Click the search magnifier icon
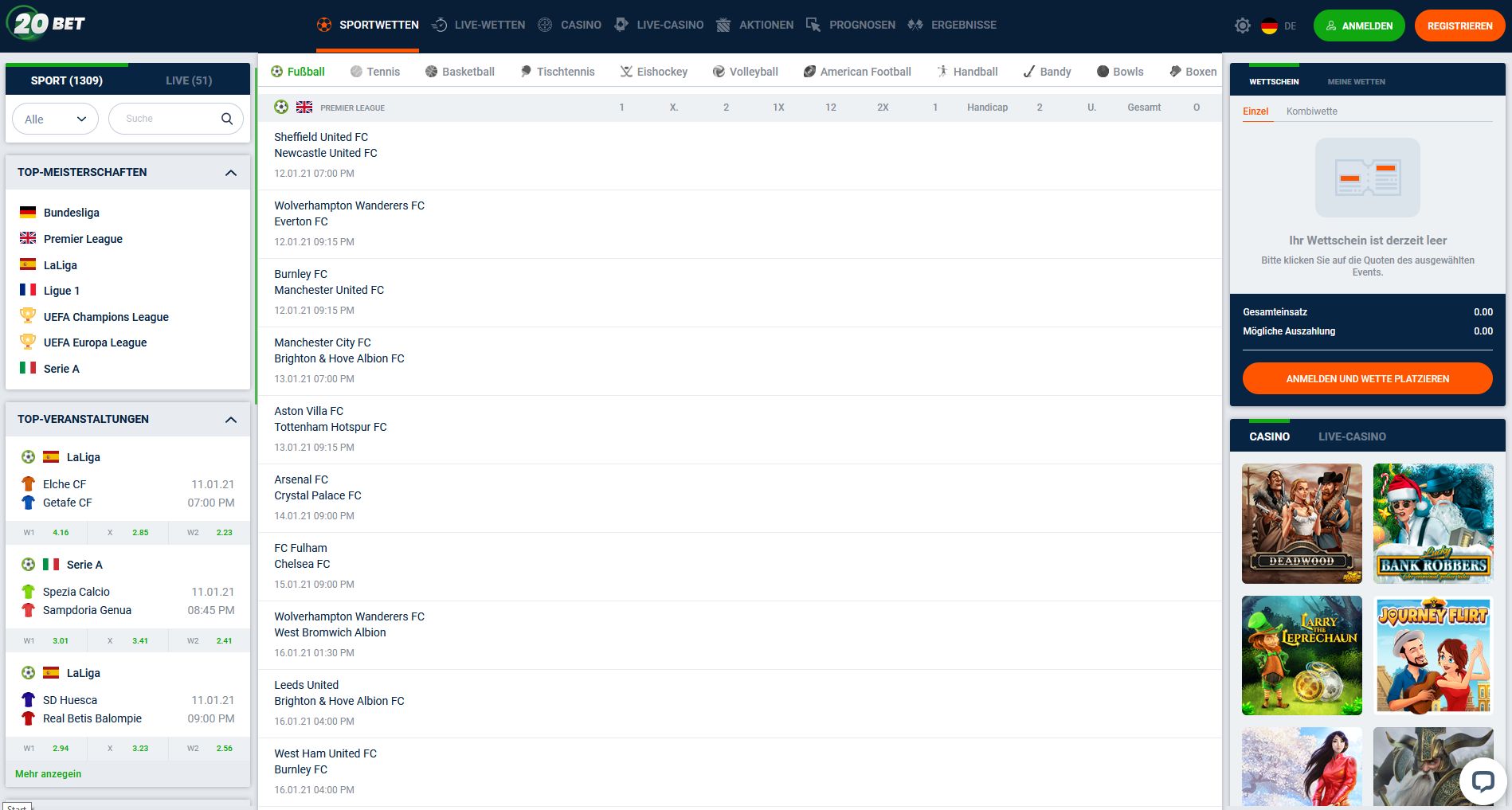1512x810 pixels. click(227, 119)
